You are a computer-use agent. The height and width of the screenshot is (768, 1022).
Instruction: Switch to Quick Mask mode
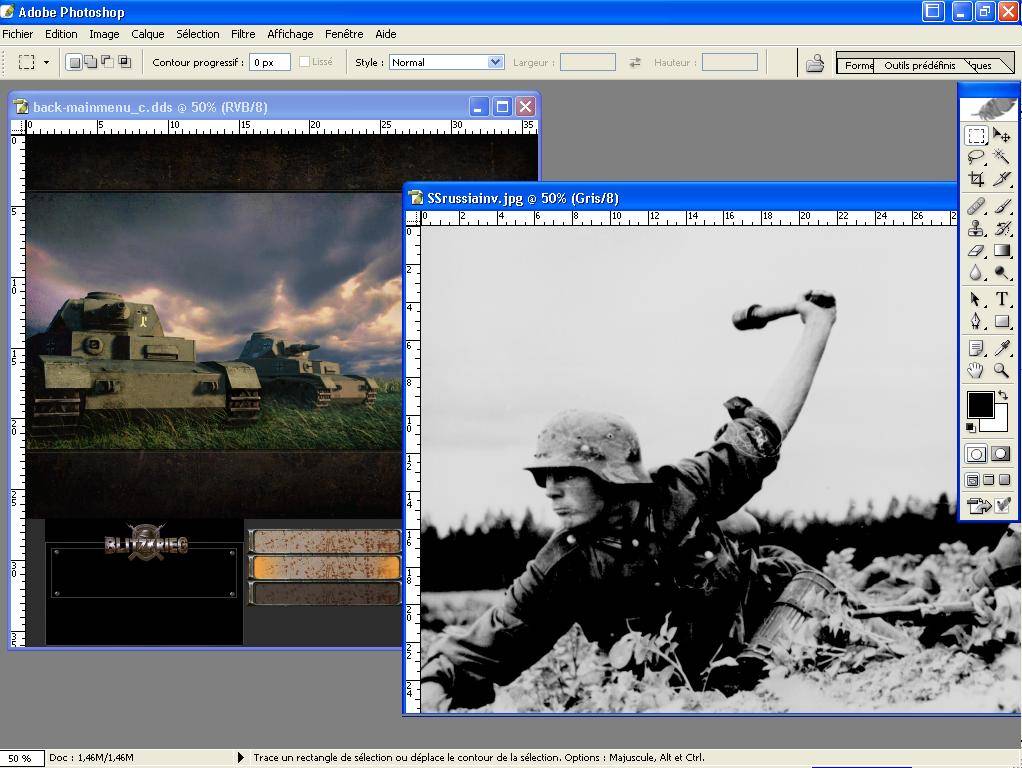click(x=1000, y=454)
